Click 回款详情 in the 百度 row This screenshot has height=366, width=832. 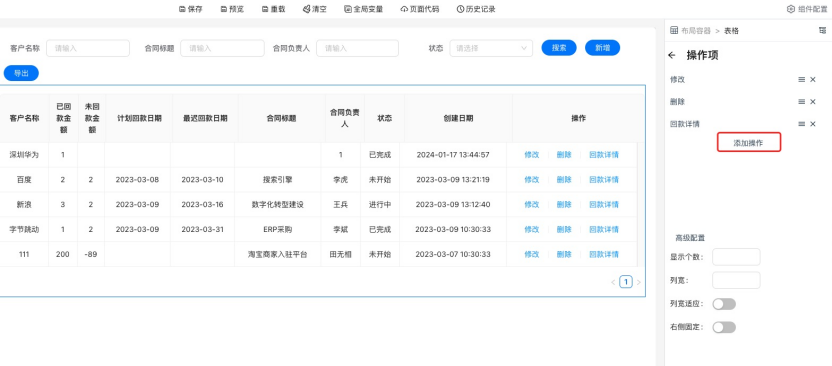tap(604, 180)
